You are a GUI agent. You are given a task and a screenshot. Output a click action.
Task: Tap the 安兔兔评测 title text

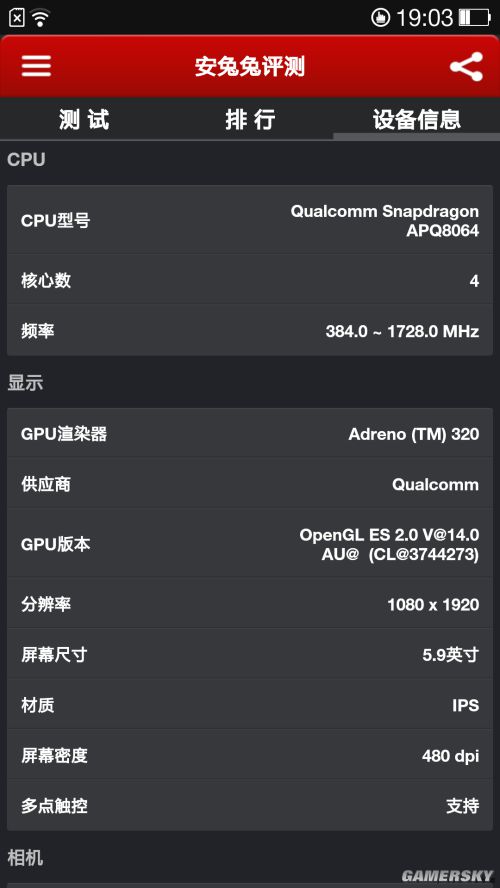point(250,67)
